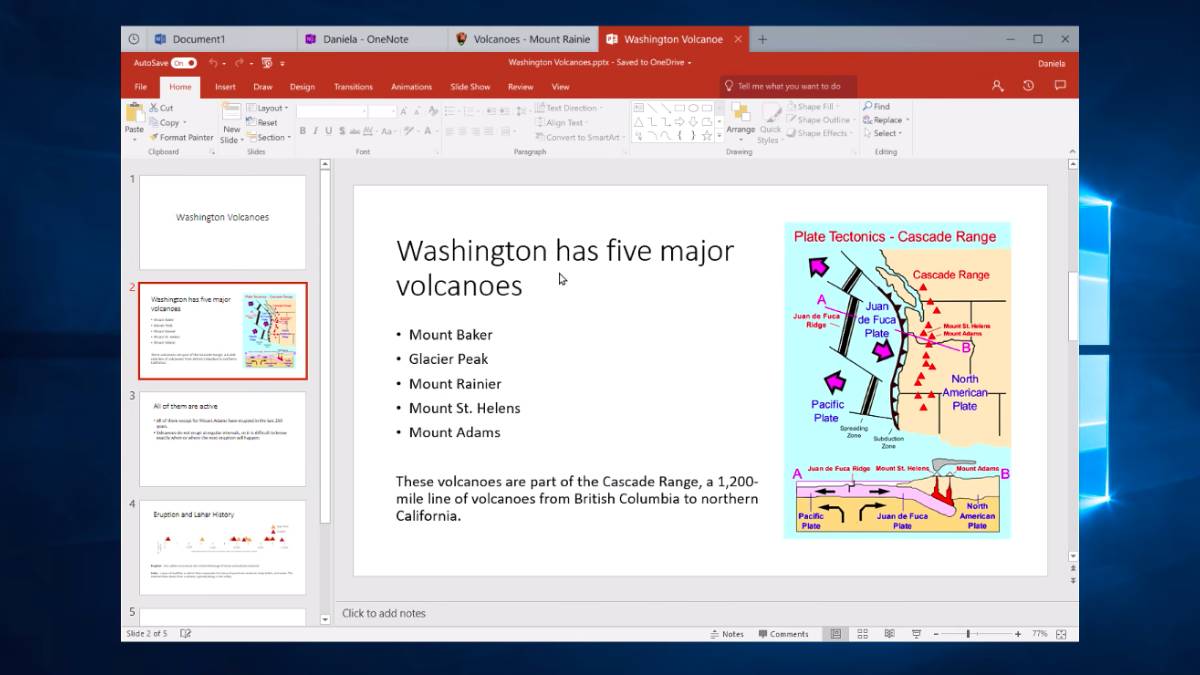
Task: Click the Task View clock icon on tab bar
Action: tap(134, 39)
